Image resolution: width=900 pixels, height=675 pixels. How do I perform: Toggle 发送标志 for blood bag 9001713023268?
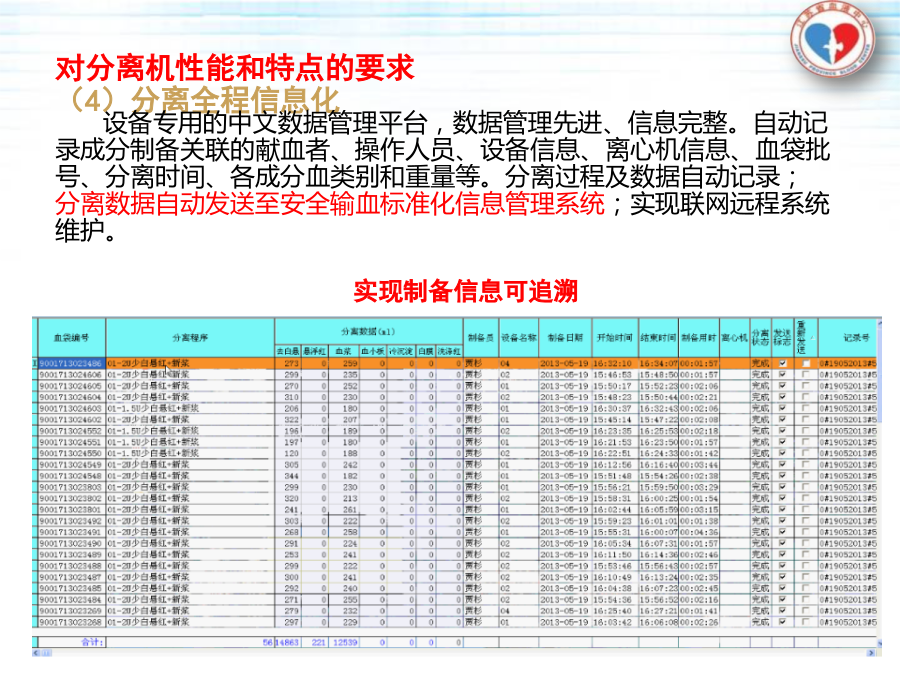[x=782, y=622]
